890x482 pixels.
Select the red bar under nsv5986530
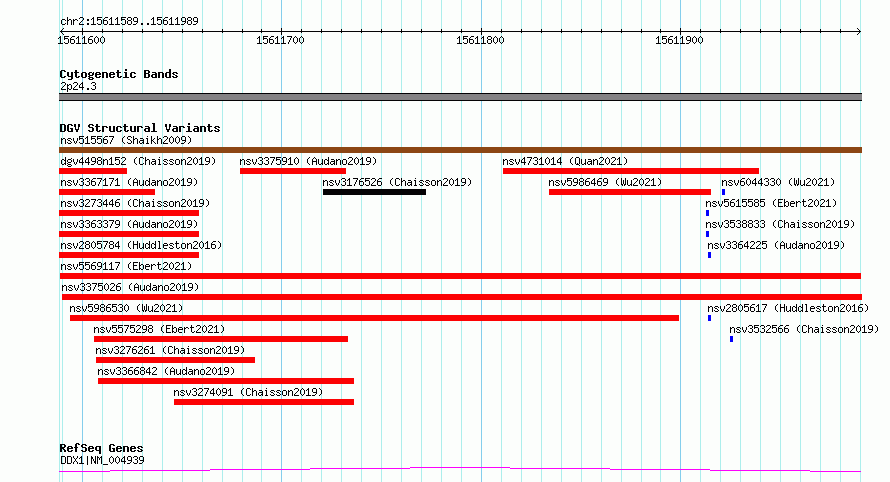pyautogui.click(x=374, y=318)
